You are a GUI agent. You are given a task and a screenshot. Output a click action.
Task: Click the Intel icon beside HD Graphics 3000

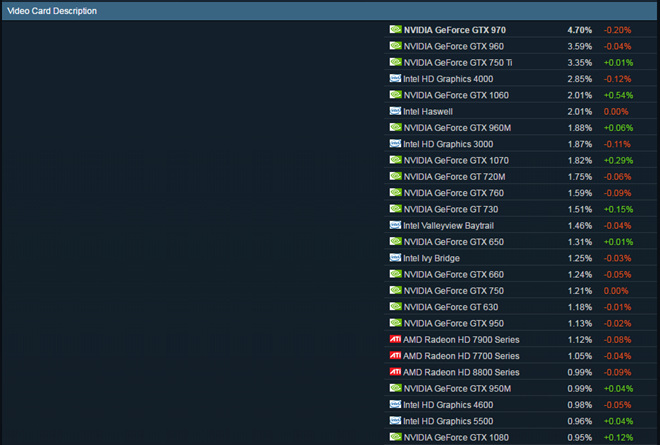coord(395,144)
